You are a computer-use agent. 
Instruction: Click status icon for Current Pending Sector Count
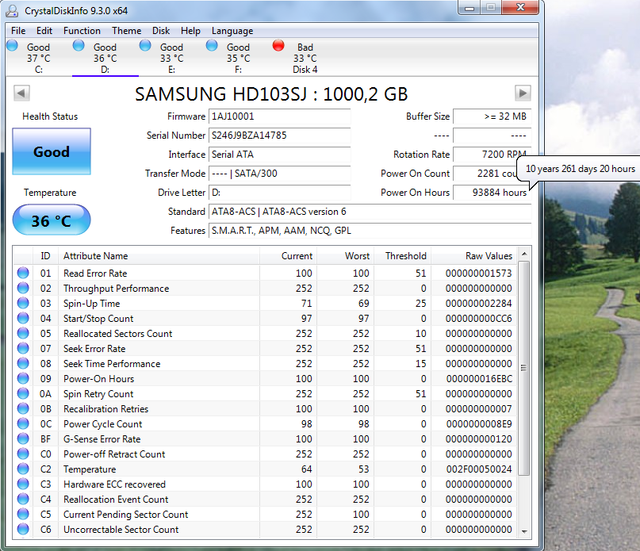(x=23, y=514)
